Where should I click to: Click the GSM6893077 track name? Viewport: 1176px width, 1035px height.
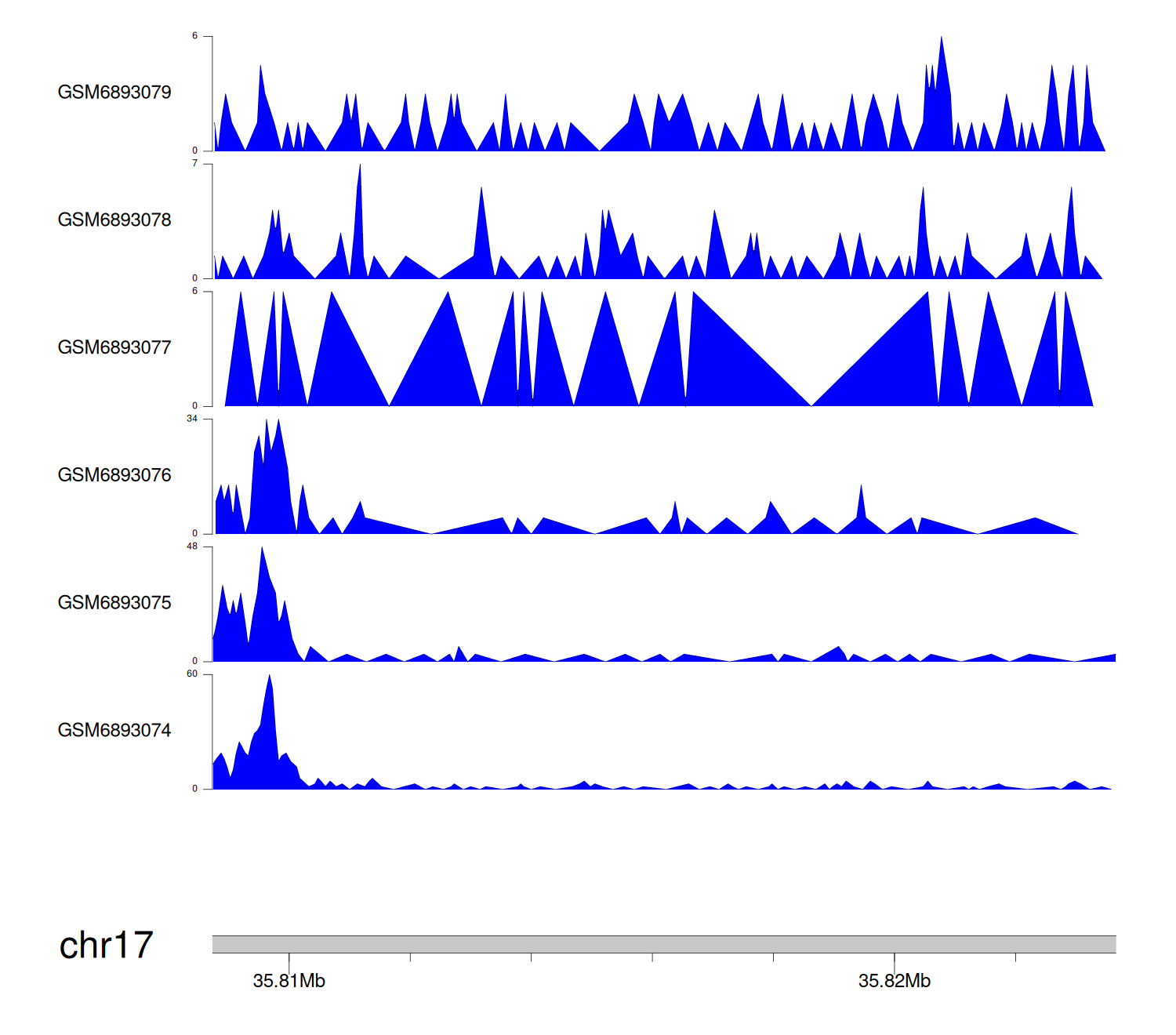tap(114, 348)
